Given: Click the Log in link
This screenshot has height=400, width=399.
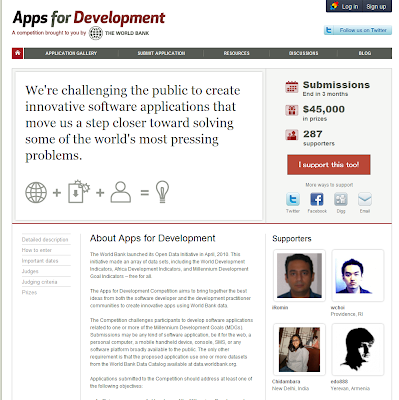Looking at the screenshot, I should point(350,7).
